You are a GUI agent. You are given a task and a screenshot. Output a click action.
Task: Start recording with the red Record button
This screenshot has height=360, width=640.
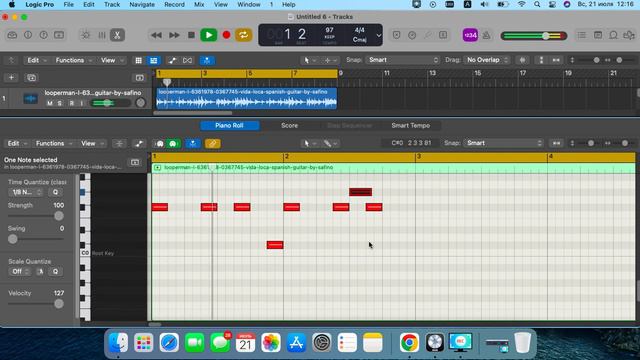coord(226,35)
